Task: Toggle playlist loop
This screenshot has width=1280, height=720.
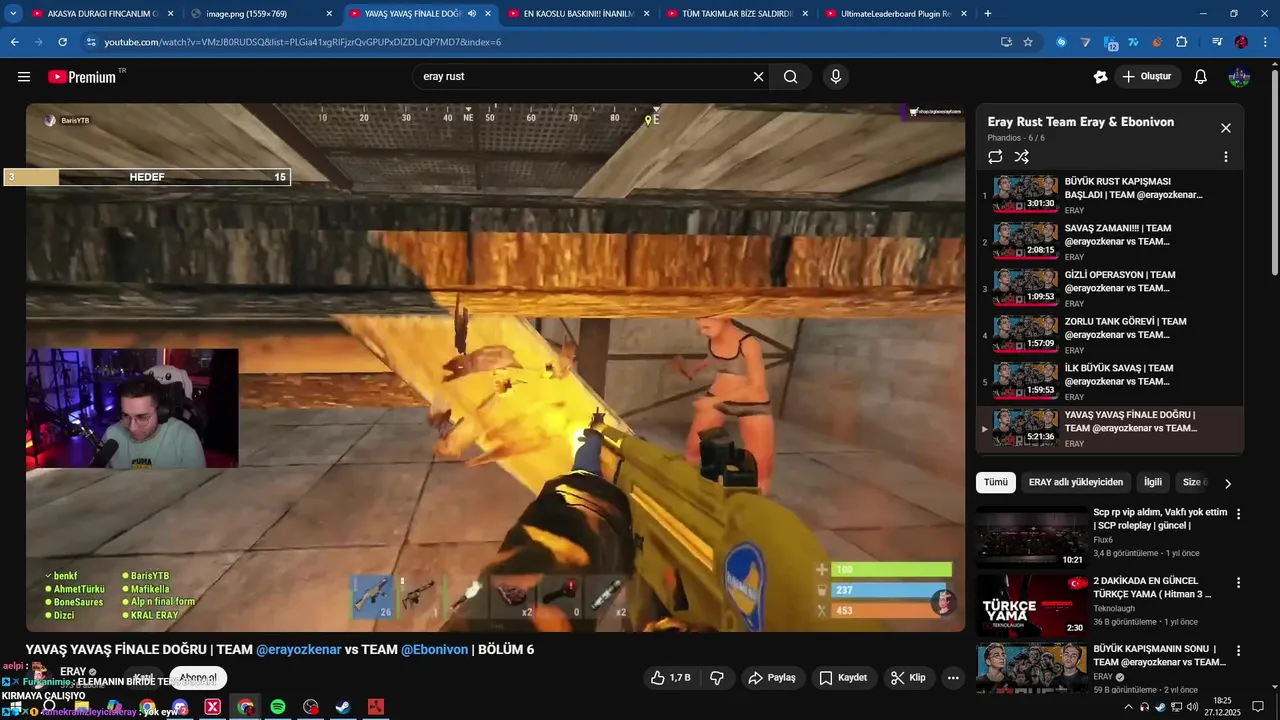Action: 995,157
